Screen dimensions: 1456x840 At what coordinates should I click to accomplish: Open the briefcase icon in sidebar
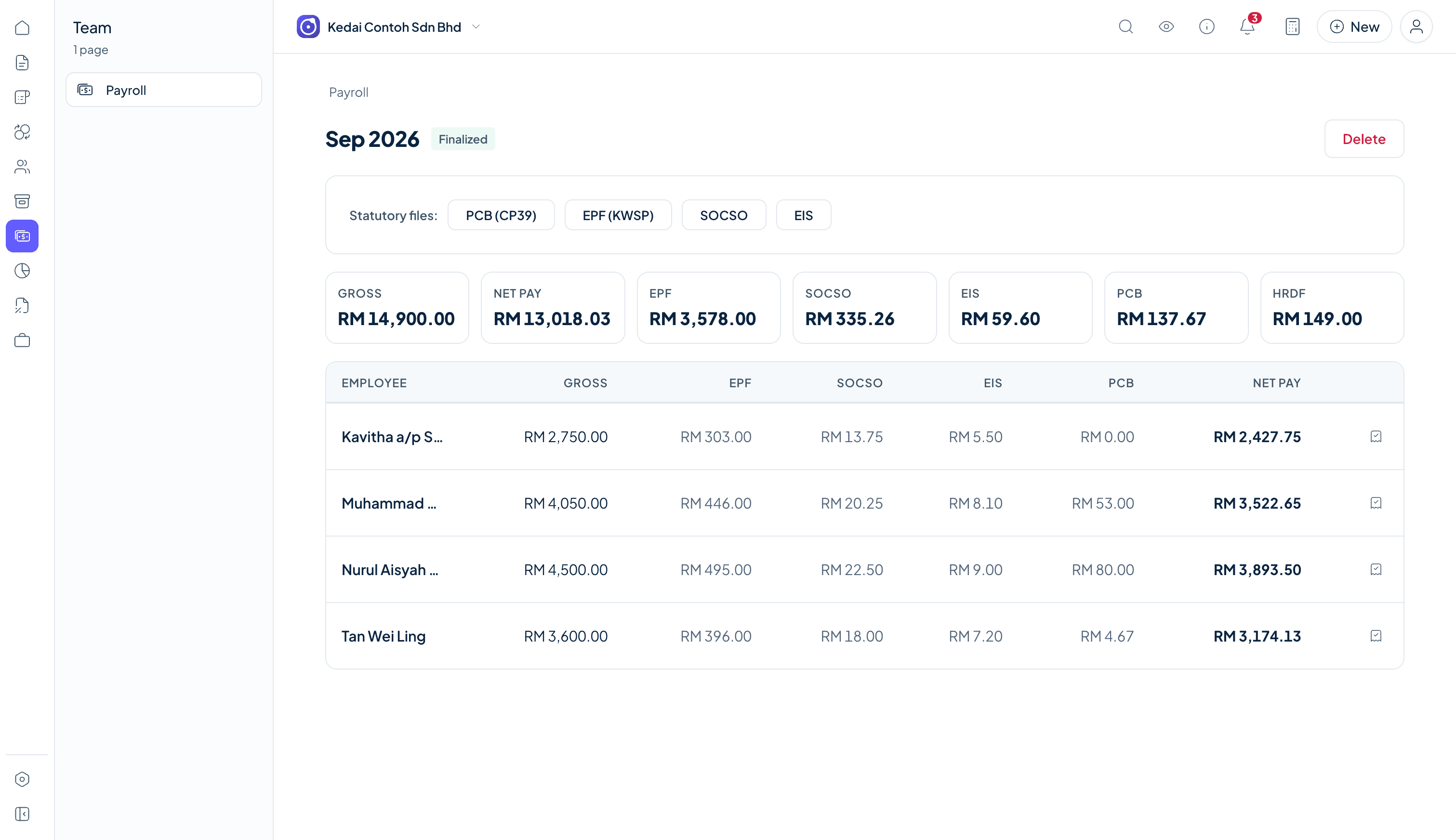22,340
